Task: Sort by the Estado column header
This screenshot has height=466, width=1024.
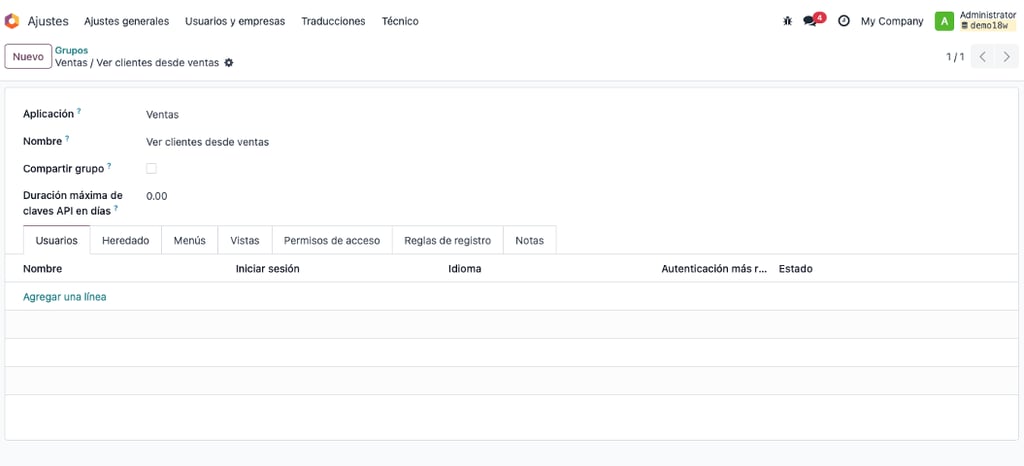Action: click(x=795, y=268)
